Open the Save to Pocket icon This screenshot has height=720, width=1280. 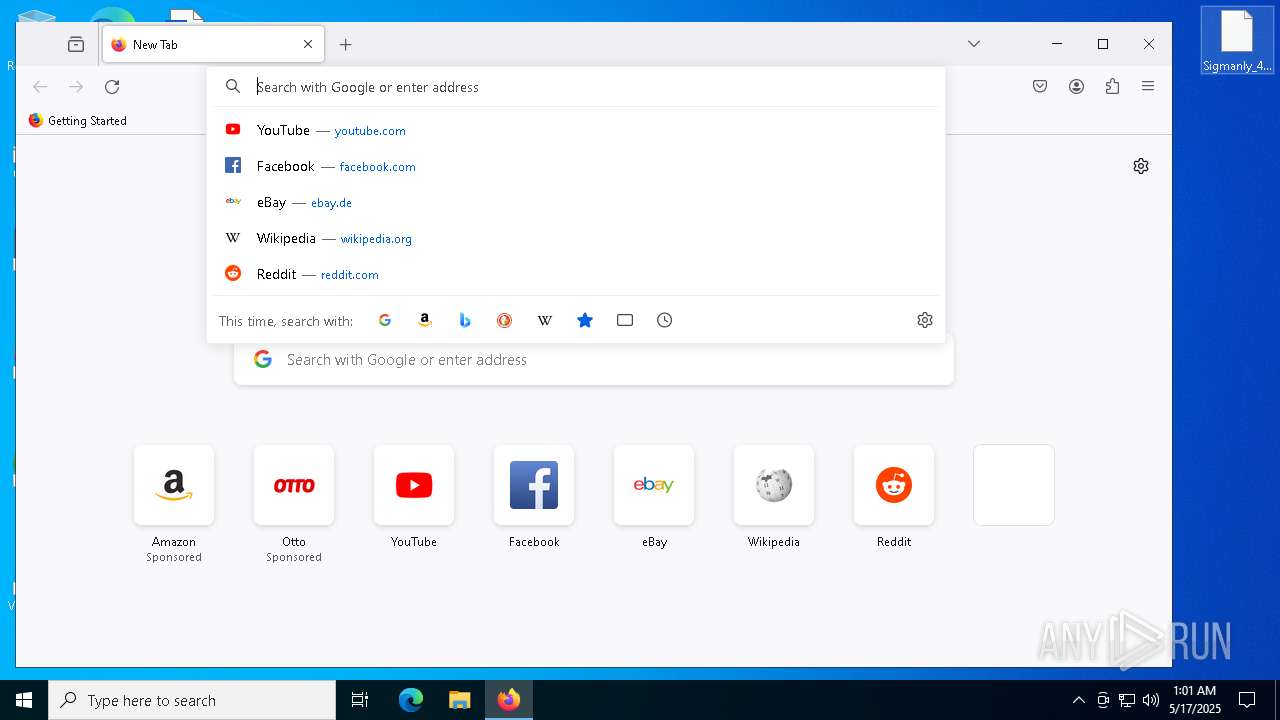point(1040,87)
